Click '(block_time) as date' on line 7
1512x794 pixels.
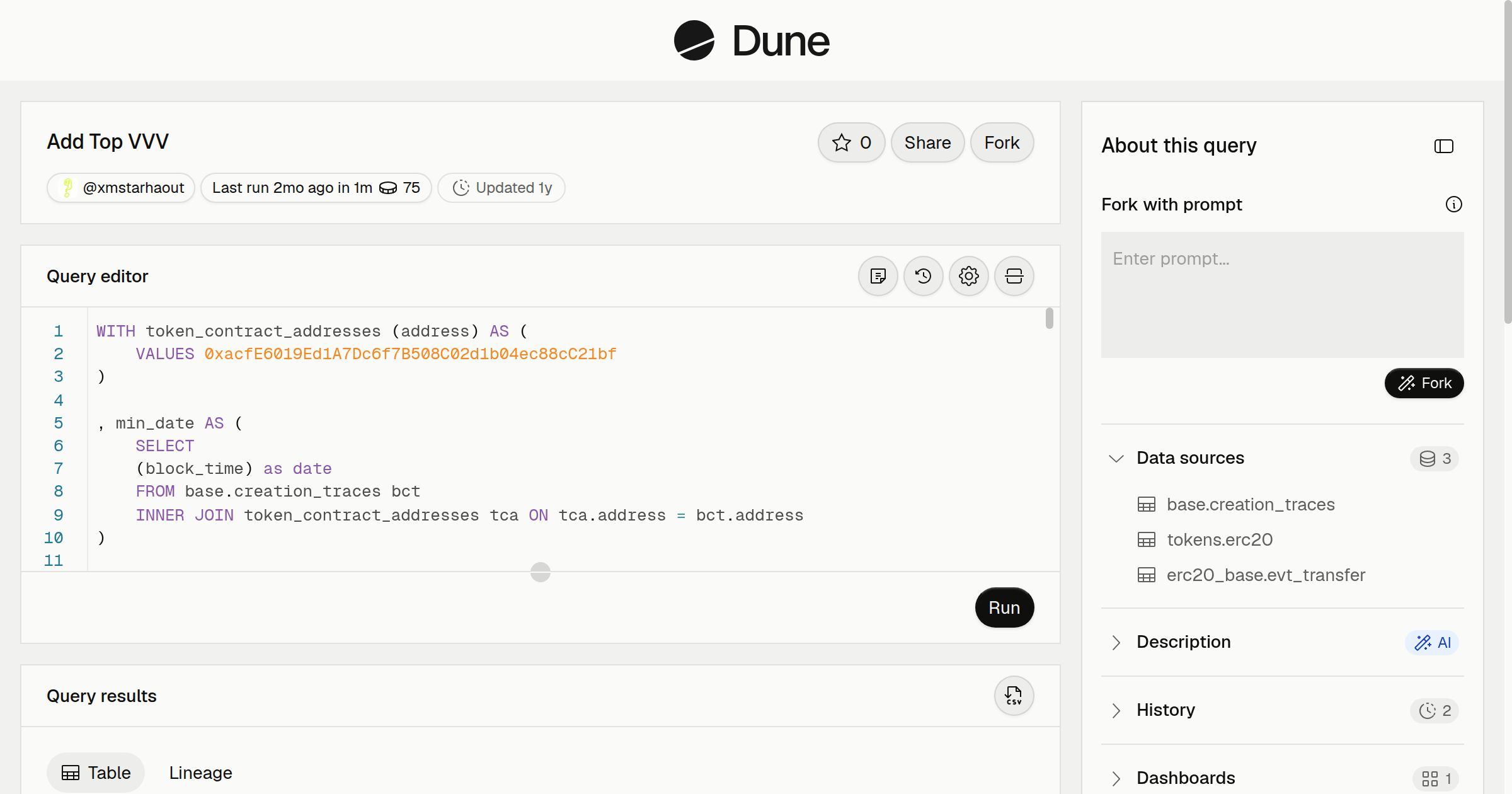[234, 469]
